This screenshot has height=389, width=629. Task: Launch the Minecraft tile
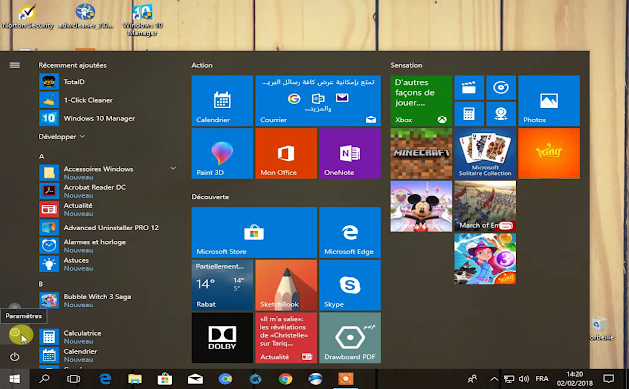pos(421,153)
